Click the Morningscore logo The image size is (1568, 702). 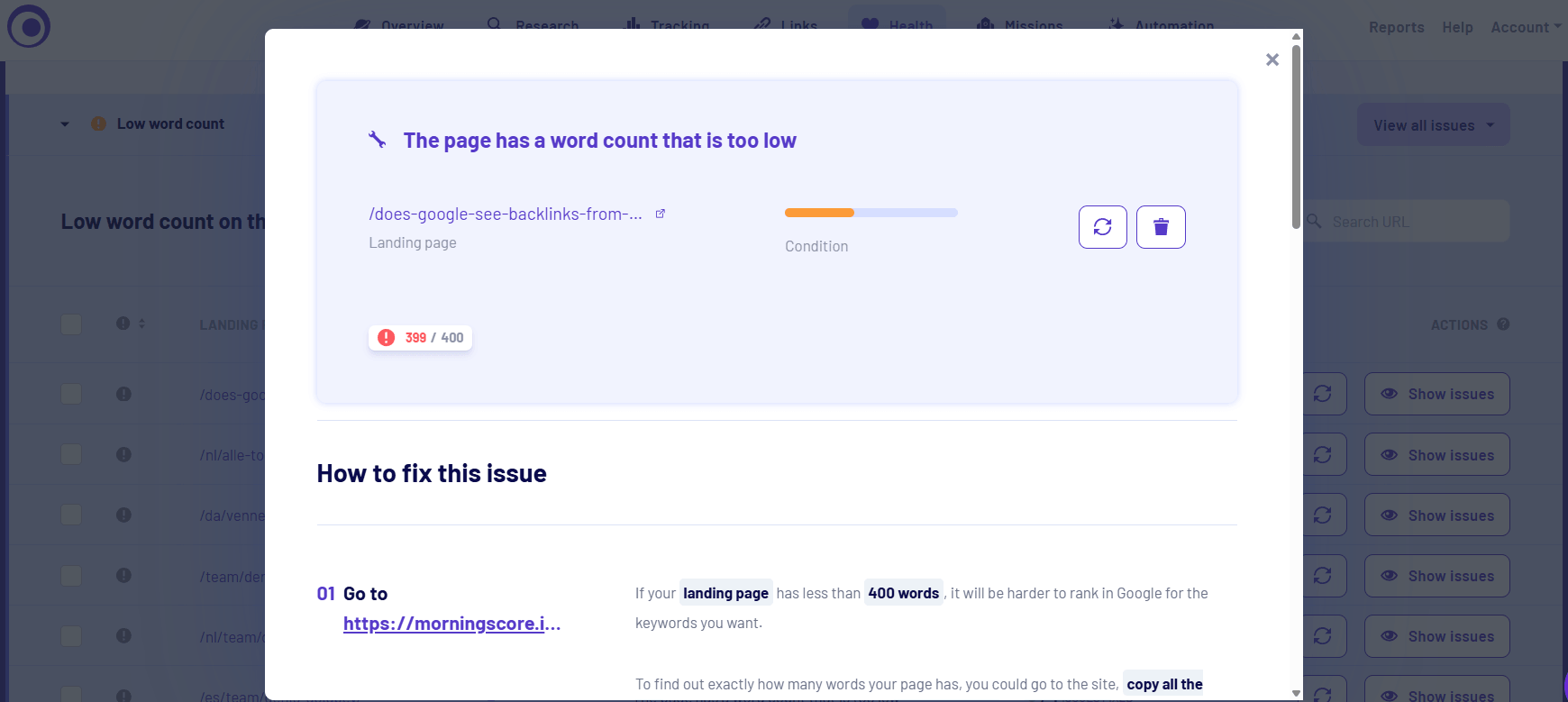(29, 27)
